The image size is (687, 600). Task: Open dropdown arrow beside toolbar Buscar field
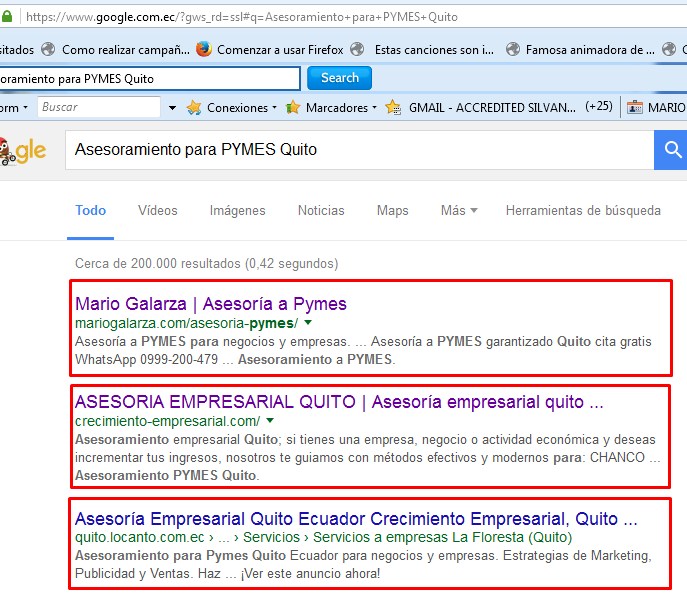click(x=172, y=107)
